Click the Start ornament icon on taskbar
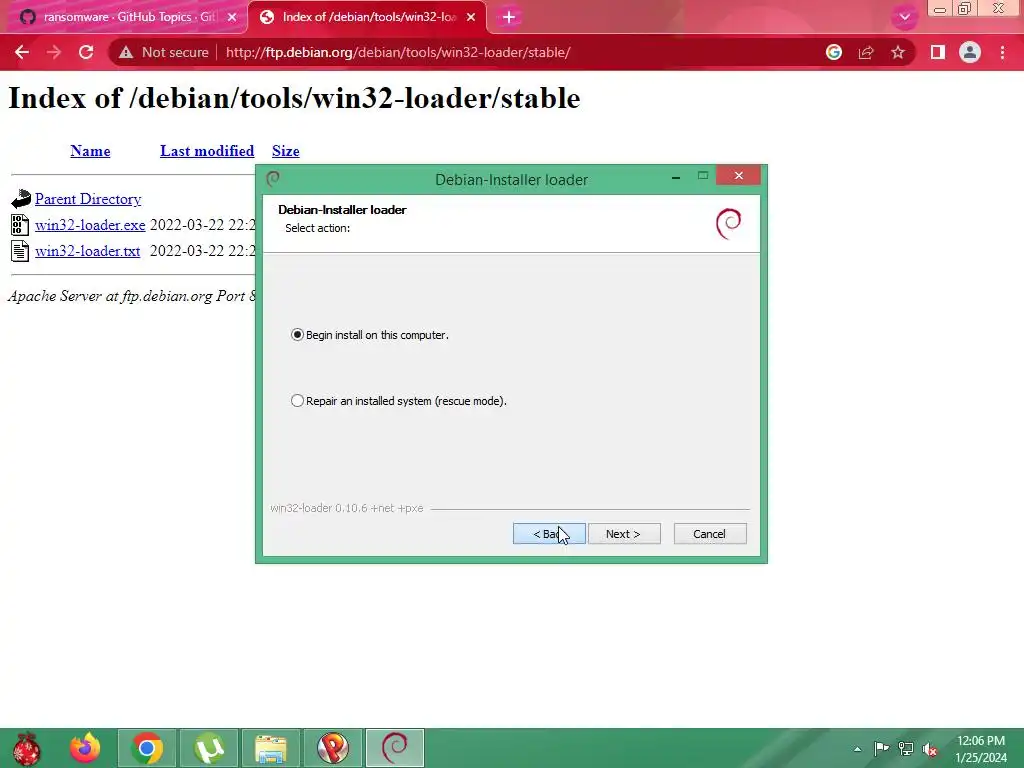This screenshot has height=768, width=1024. 26,748
